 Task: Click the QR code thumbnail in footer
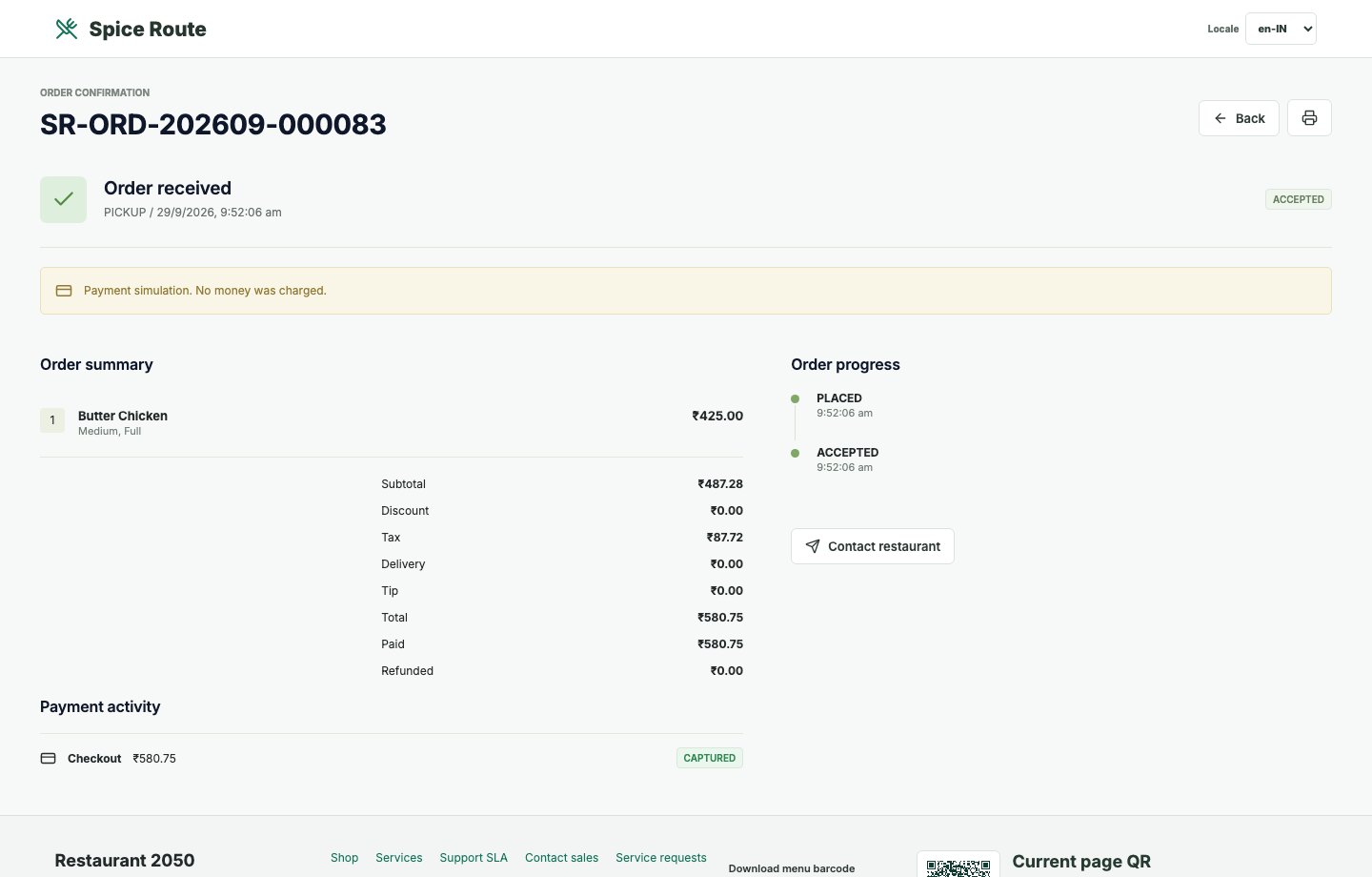click(x=958, y=866)
